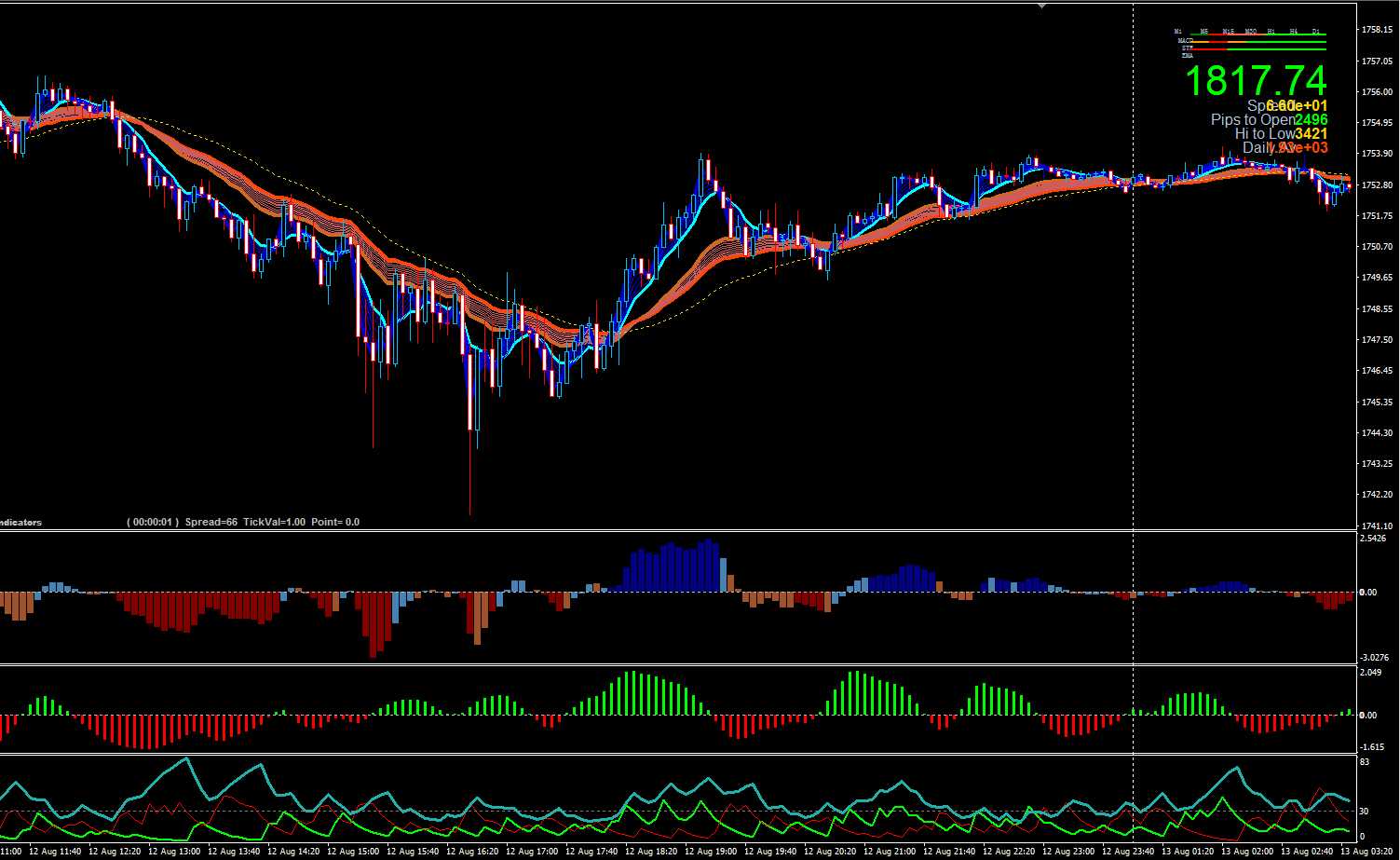Click the large green 1817.74 price readout
1400x860 pixels.
[1256, 80]
